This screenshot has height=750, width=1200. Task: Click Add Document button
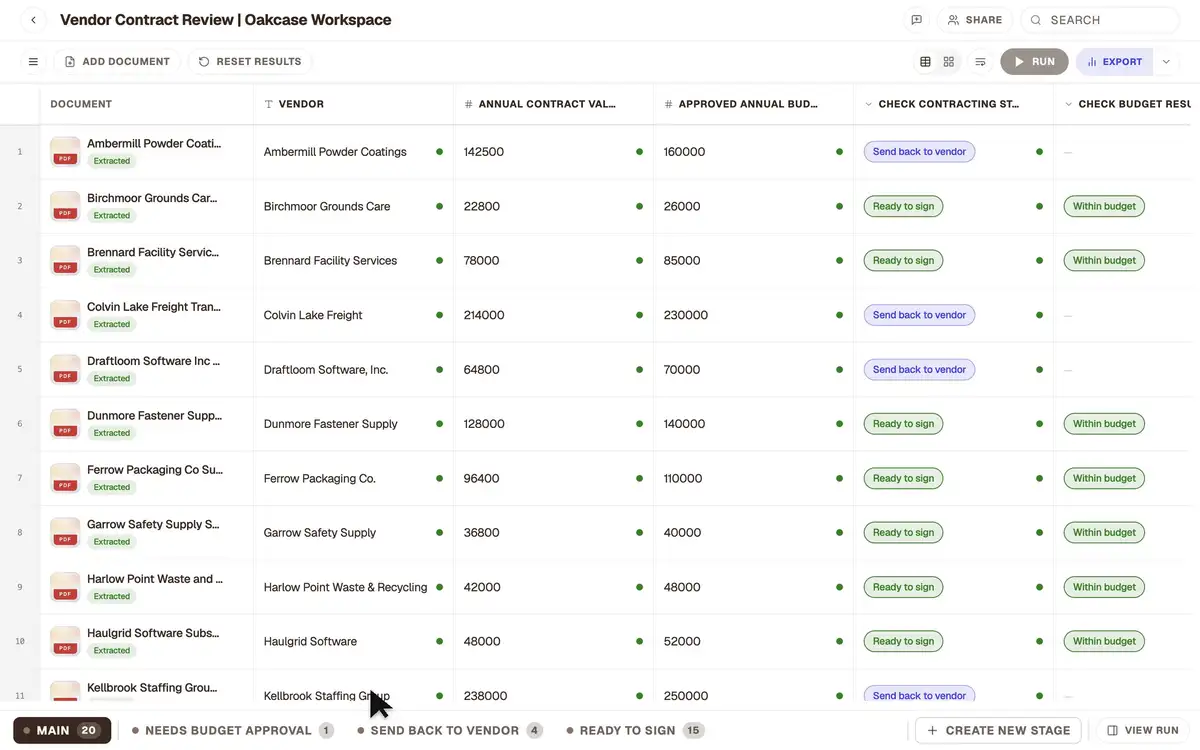tap(117, 62)
